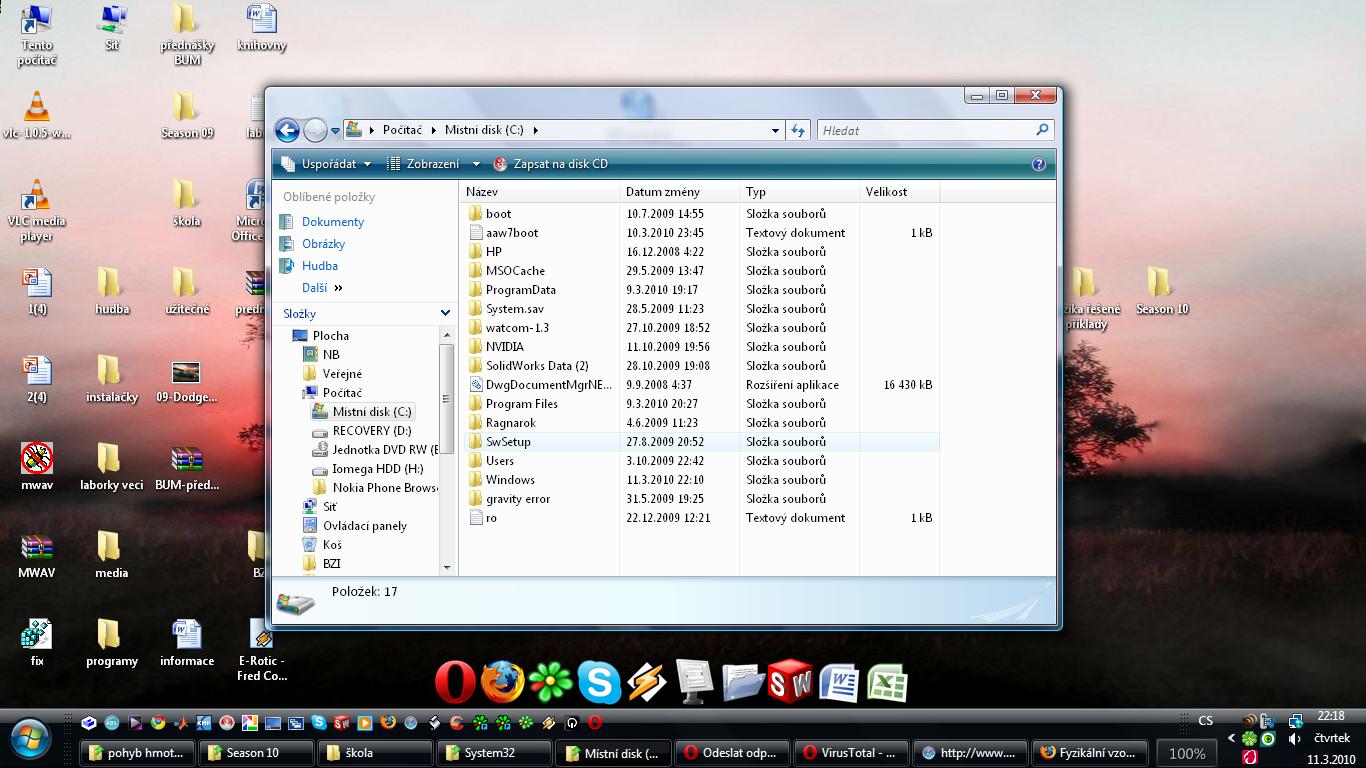This screenshot has width=1366, height=768.
Task: Collapse the Složky folders pane
Action: coord(445,314)
